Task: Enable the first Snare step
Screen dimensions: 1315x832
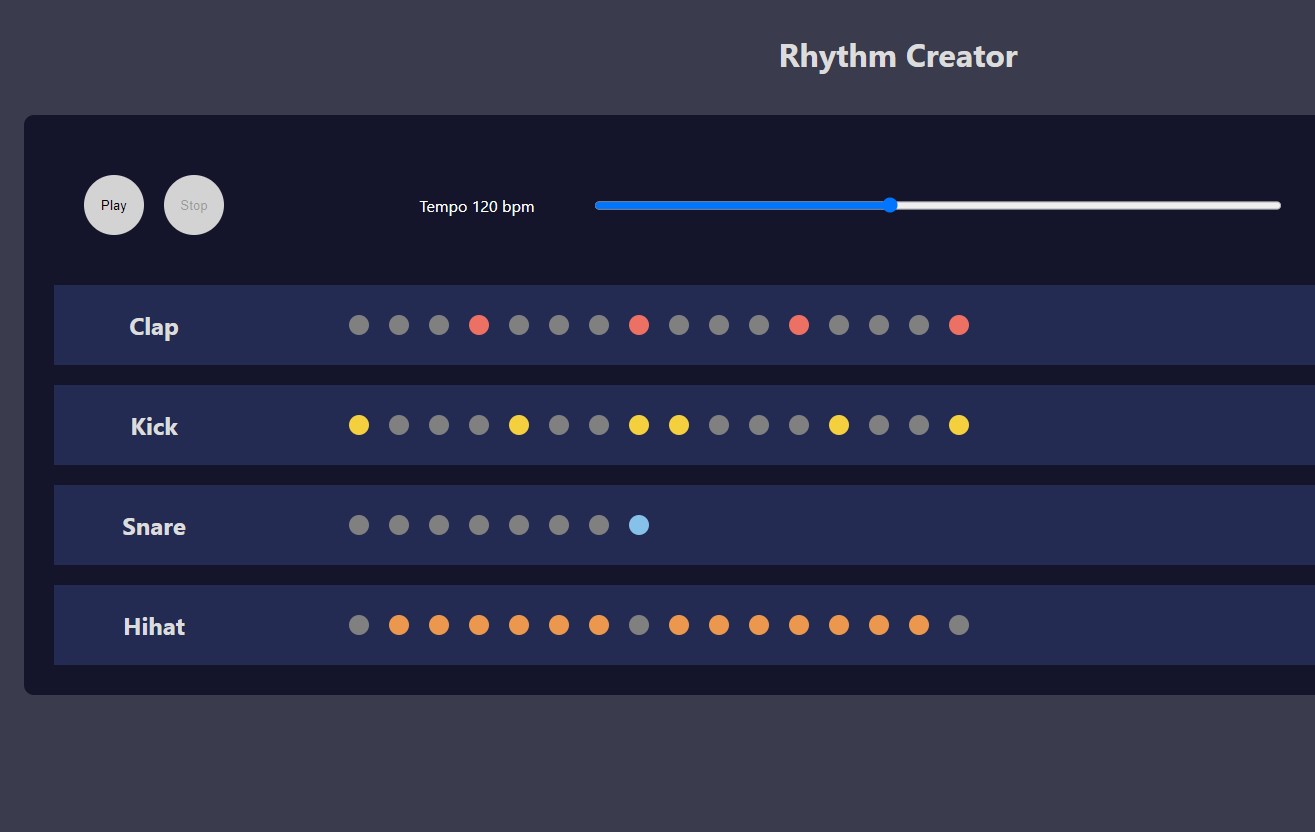Action: pos(359,525)
